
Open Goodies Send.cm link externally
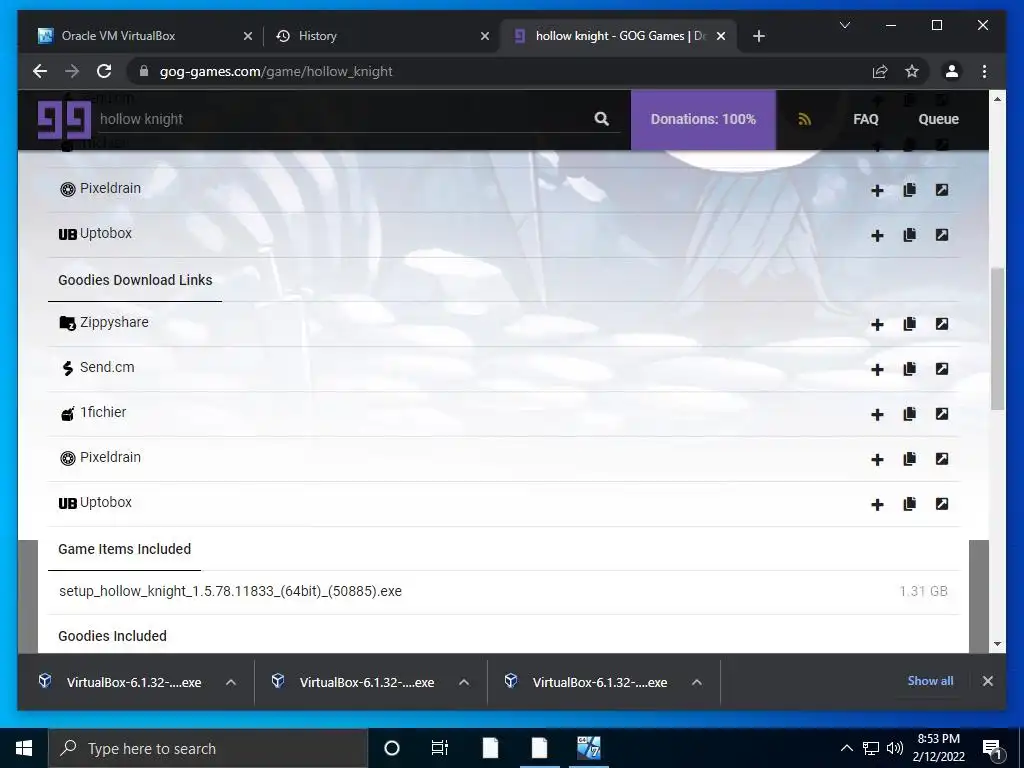coord(942,369)
